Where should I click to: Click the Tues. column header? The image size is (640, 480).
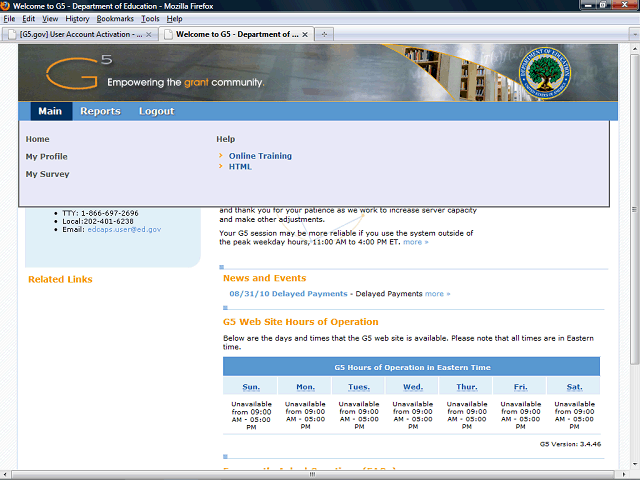coord(359,387)
